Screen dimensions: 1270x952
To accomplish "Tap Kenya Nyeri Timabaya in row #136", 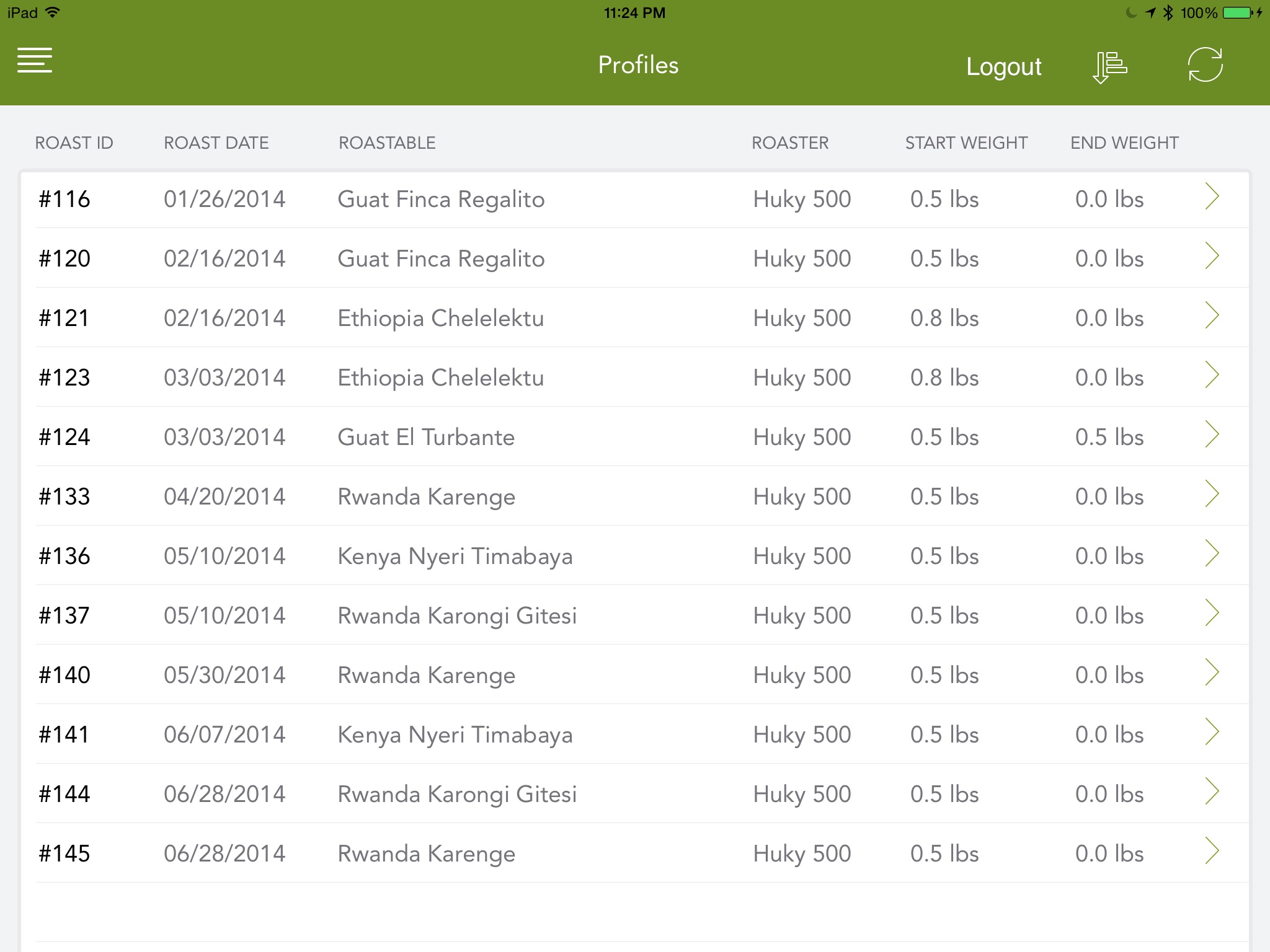I will (x=455, y=558).
